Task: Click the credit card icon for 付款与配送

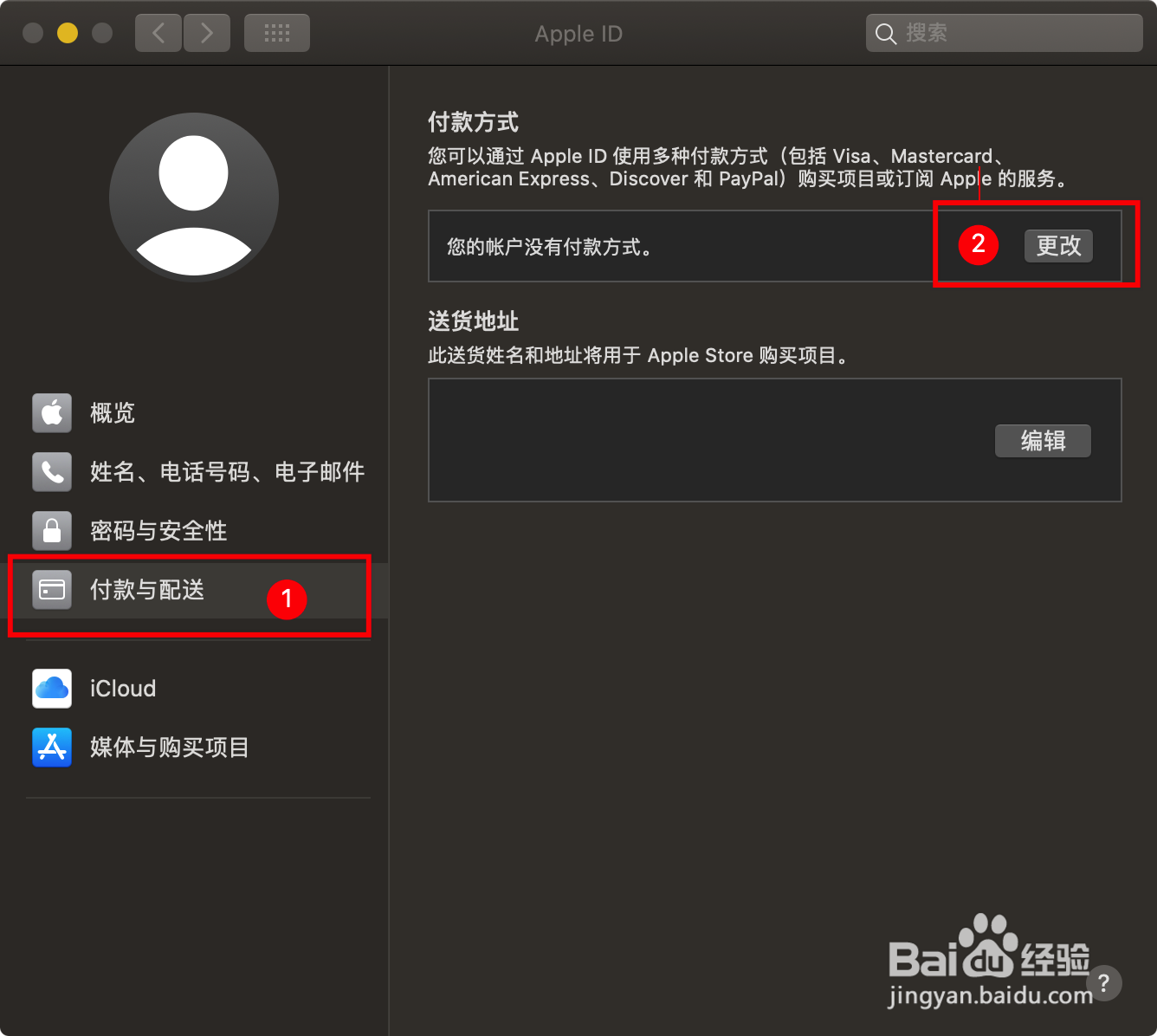Action: pyautogui.click(x=52, y=590)
